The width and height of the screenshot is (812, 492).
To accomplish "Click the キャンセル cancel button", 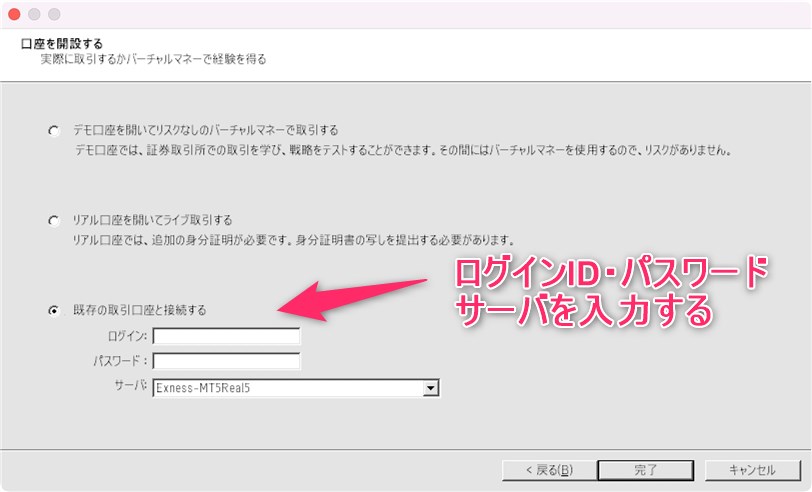I will coord(752,470).
